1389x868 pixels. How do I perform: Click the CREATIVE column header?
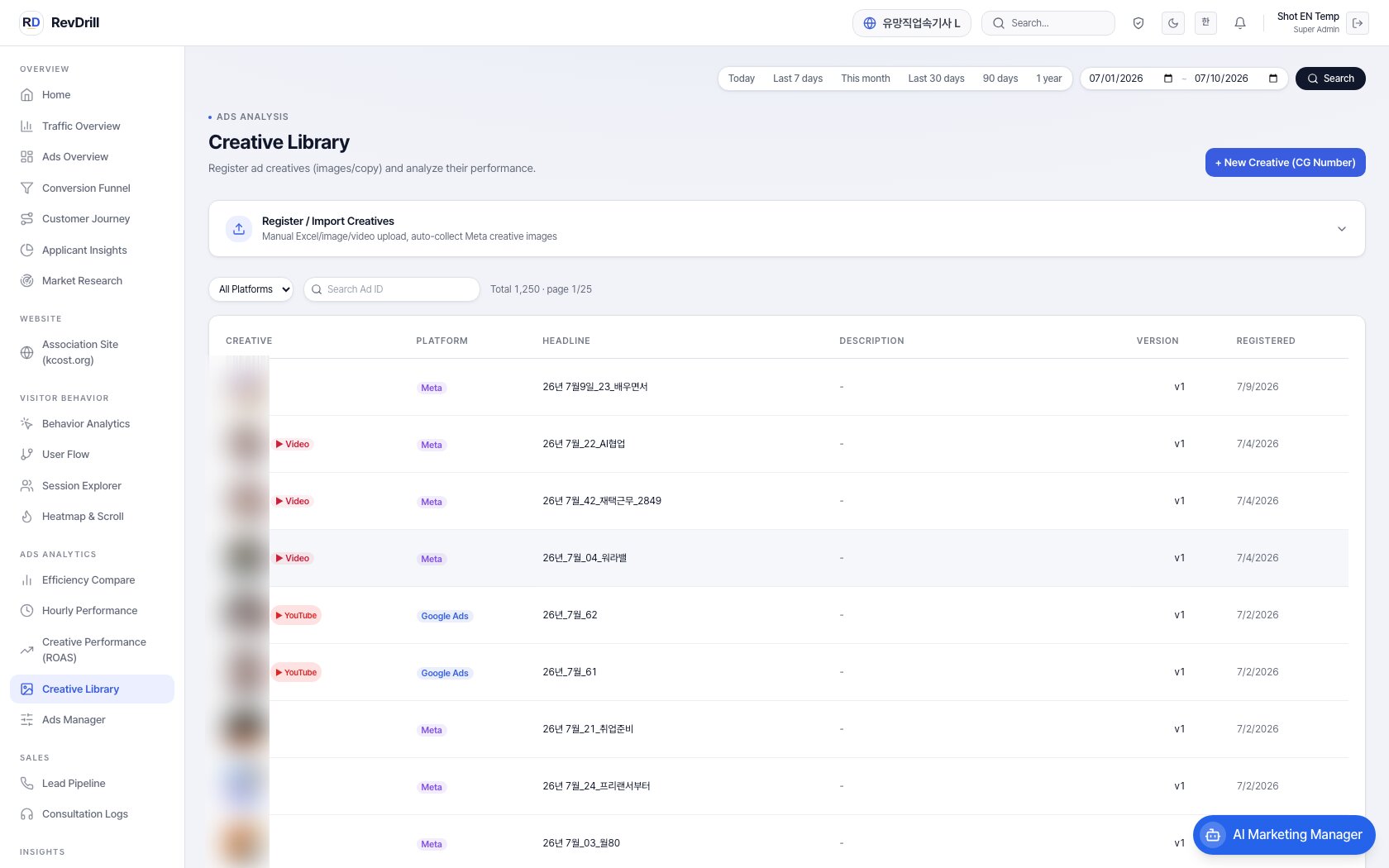[249, 341]
